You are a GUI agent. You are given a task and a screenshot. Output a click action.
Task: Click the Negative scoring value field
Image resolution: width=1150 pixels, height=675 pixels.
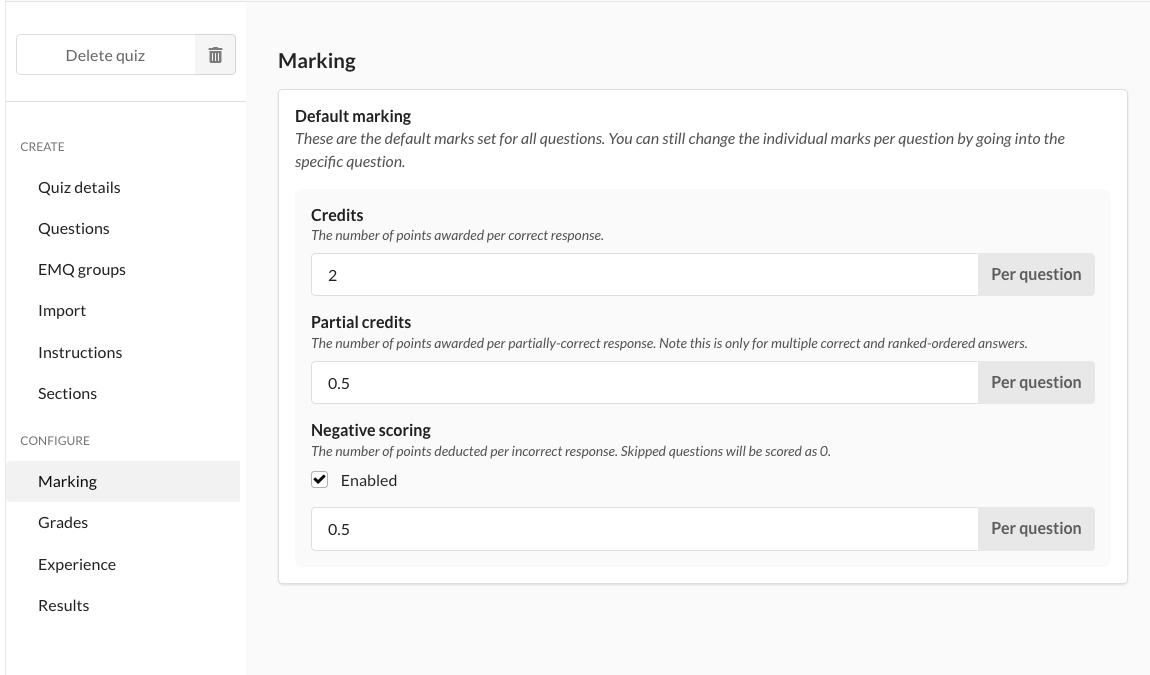tap(644, 529)
